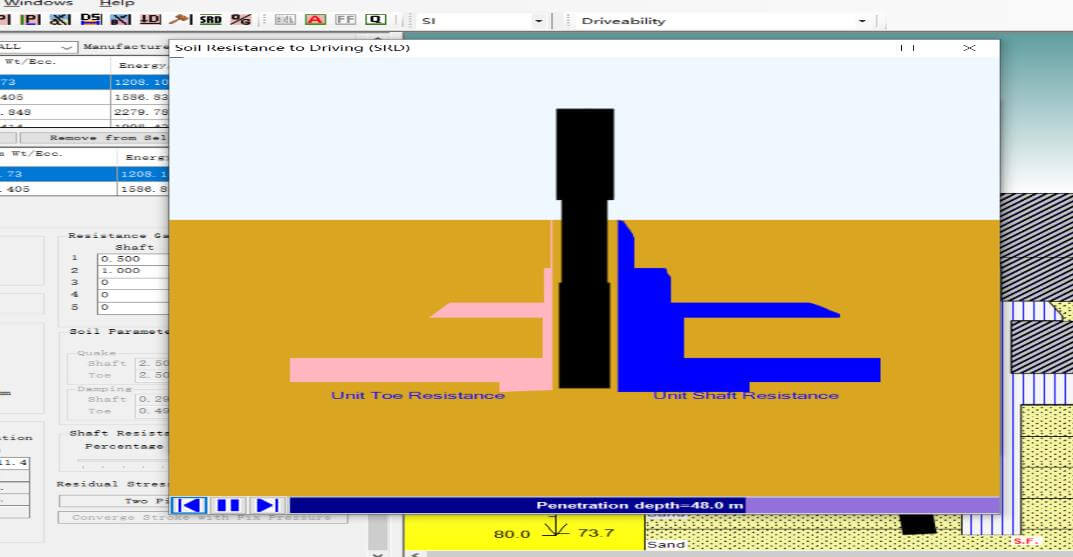The image size is (1073, 557).
Task: Select hammer row with energy 1208.10
Action: pyautogui.click(x=84, y=82)
